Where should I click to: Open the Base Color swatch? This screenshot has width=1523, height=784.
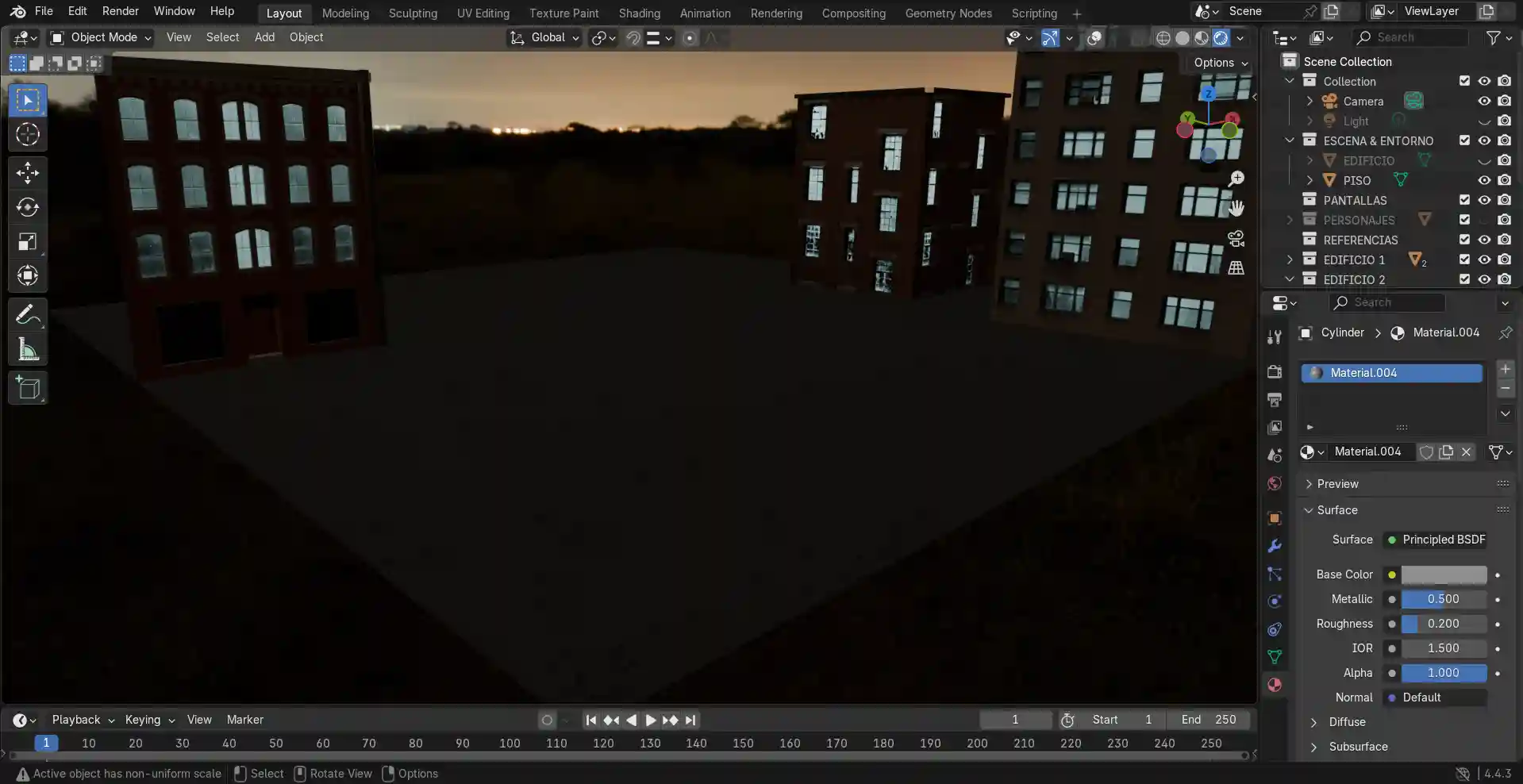(1444, 575)
